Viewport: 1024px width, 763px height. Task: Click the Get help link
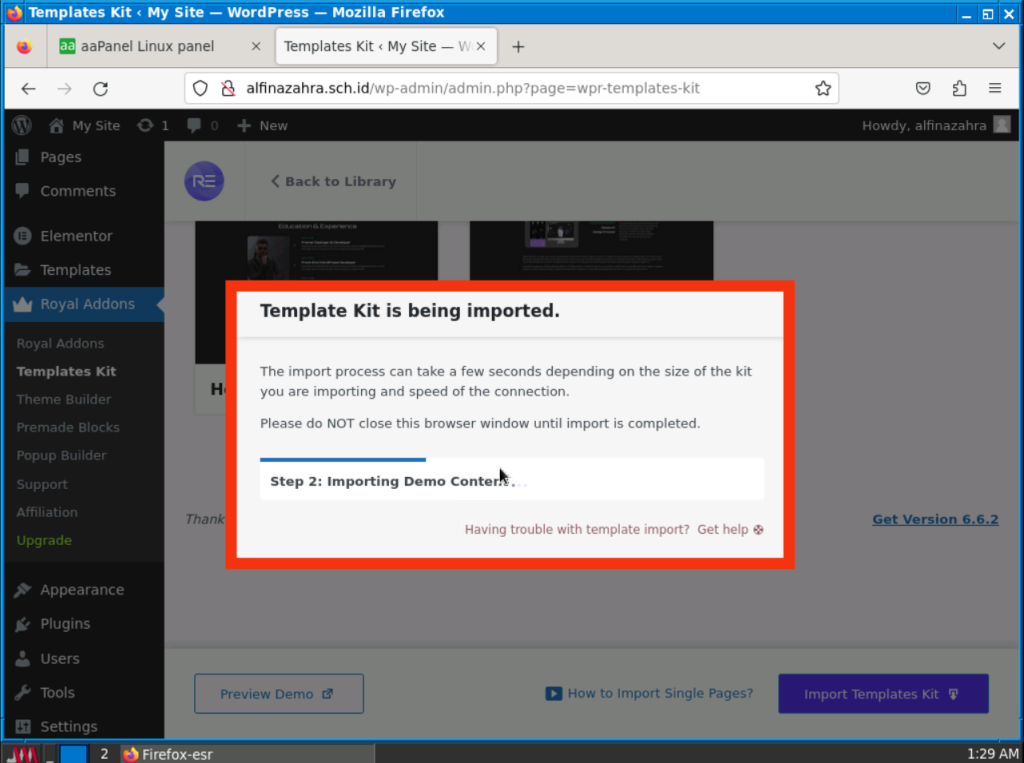click(729, 529)
